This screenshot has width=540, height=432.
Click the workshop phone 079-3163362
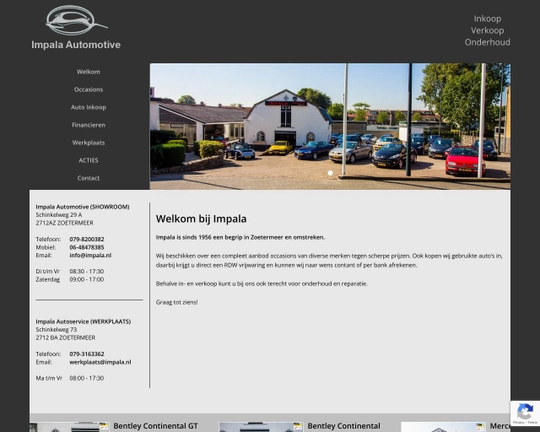[87, 354]
